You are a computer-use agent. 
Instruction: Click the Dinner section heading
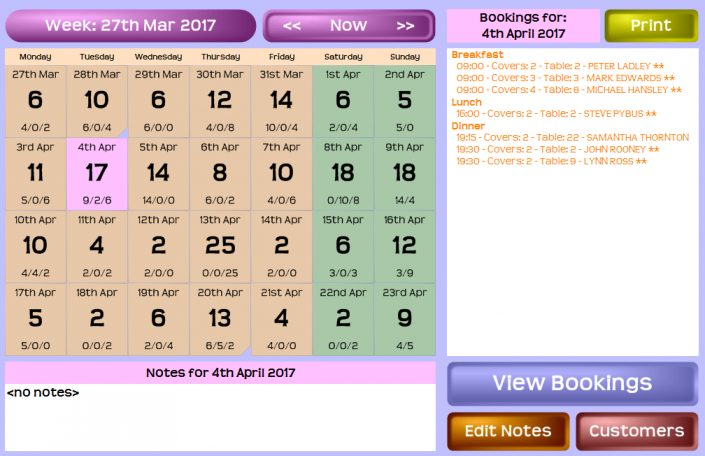468,126
